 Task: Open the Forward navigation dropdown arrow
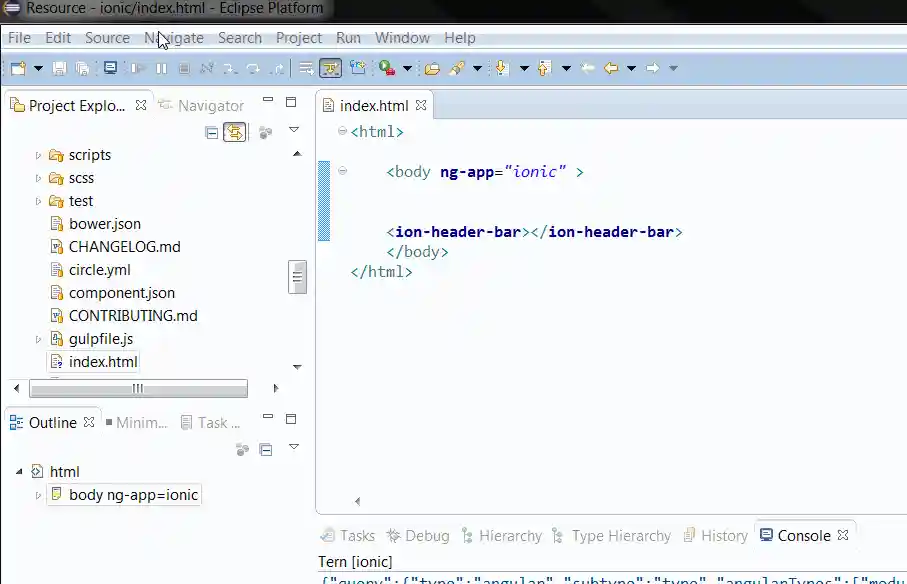pos(673,68)
